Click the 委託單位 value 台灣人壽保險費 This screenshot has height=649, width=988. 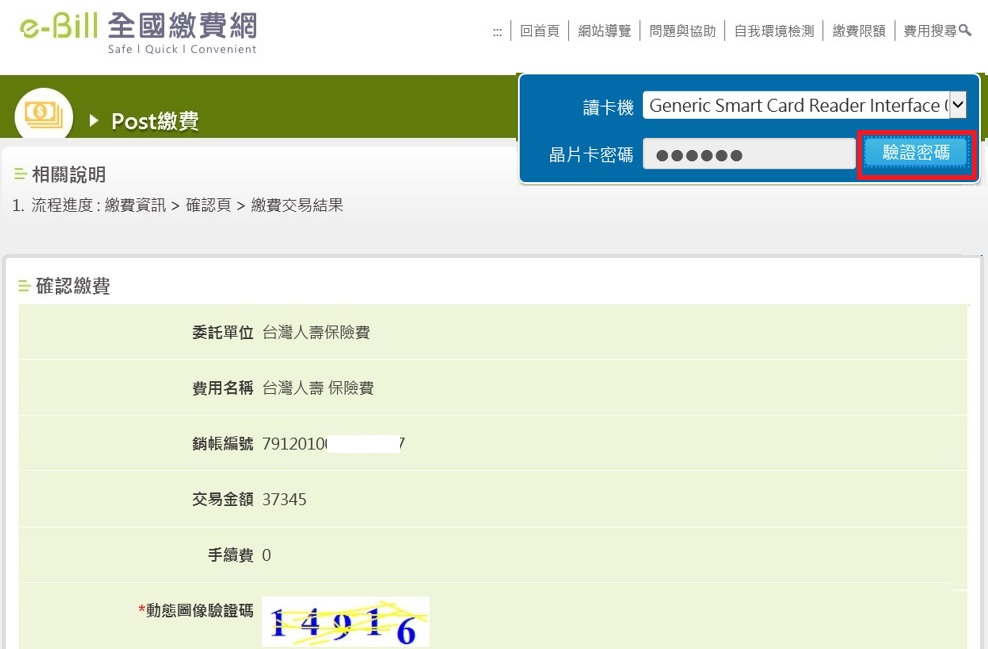316,333
